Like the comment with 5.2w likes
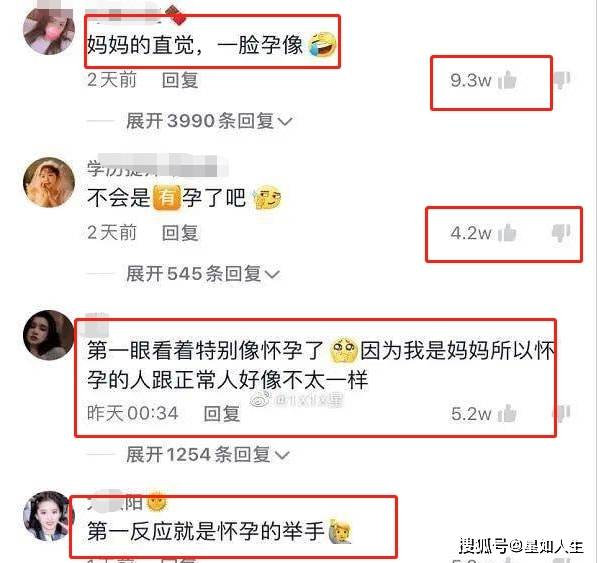 click(x=507, y=413)
